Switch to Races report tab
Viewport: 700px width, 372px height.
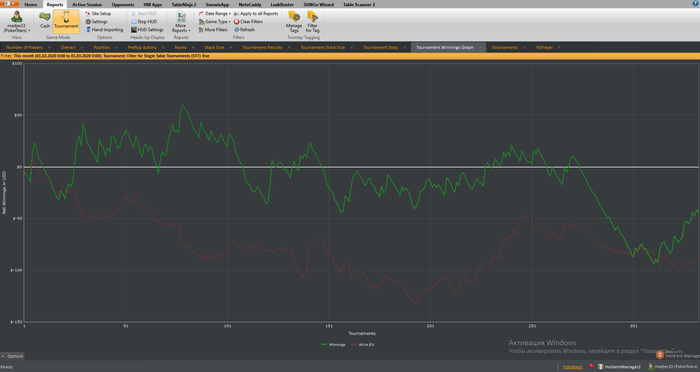[x=180, y=47]
